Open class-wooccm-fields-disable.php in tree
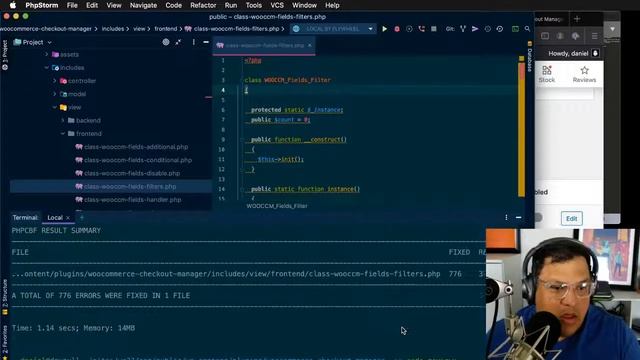 coord(132,173)
